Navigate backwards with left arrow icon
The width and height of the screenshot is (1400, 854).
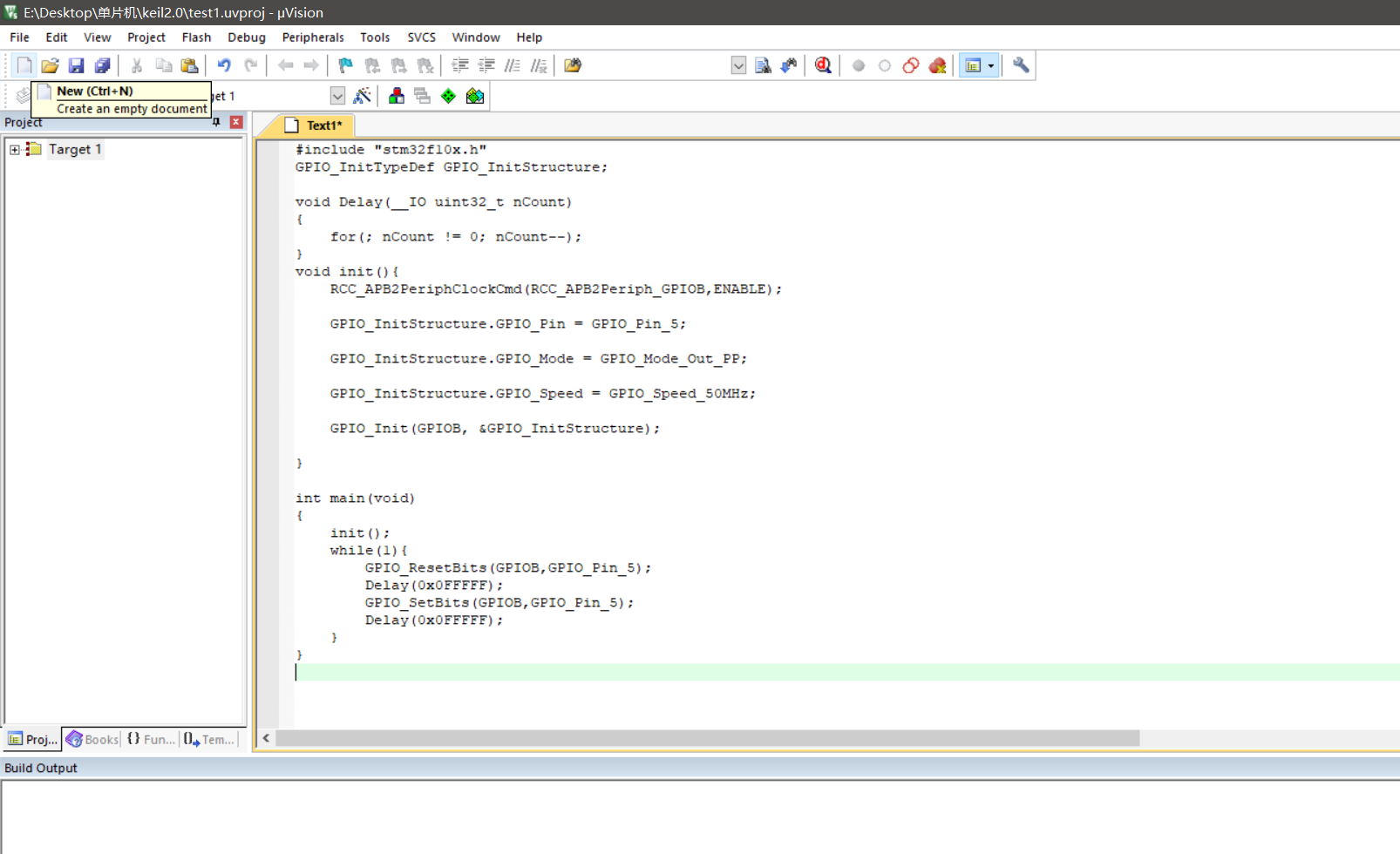pos(285,65)
